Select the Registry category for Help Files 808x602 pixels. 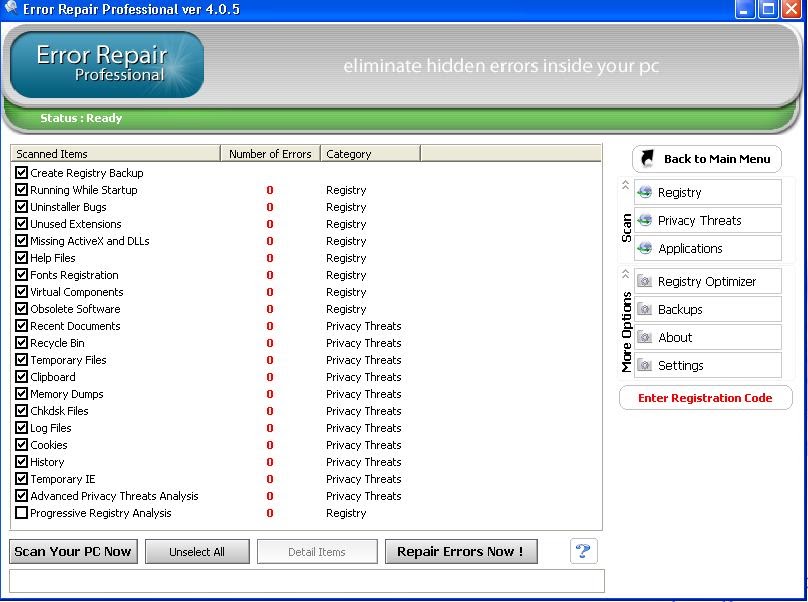(346, 258)
